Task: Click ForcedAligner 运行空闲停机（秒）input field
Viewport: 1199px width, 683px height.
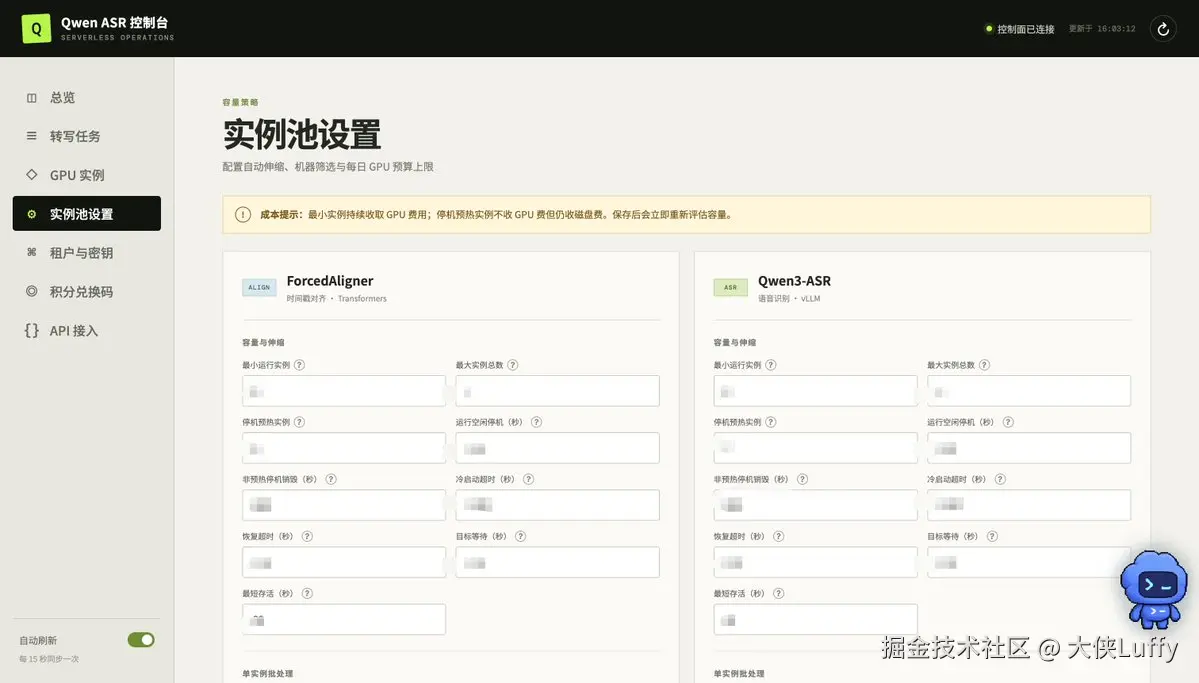Action: point(557,448)
